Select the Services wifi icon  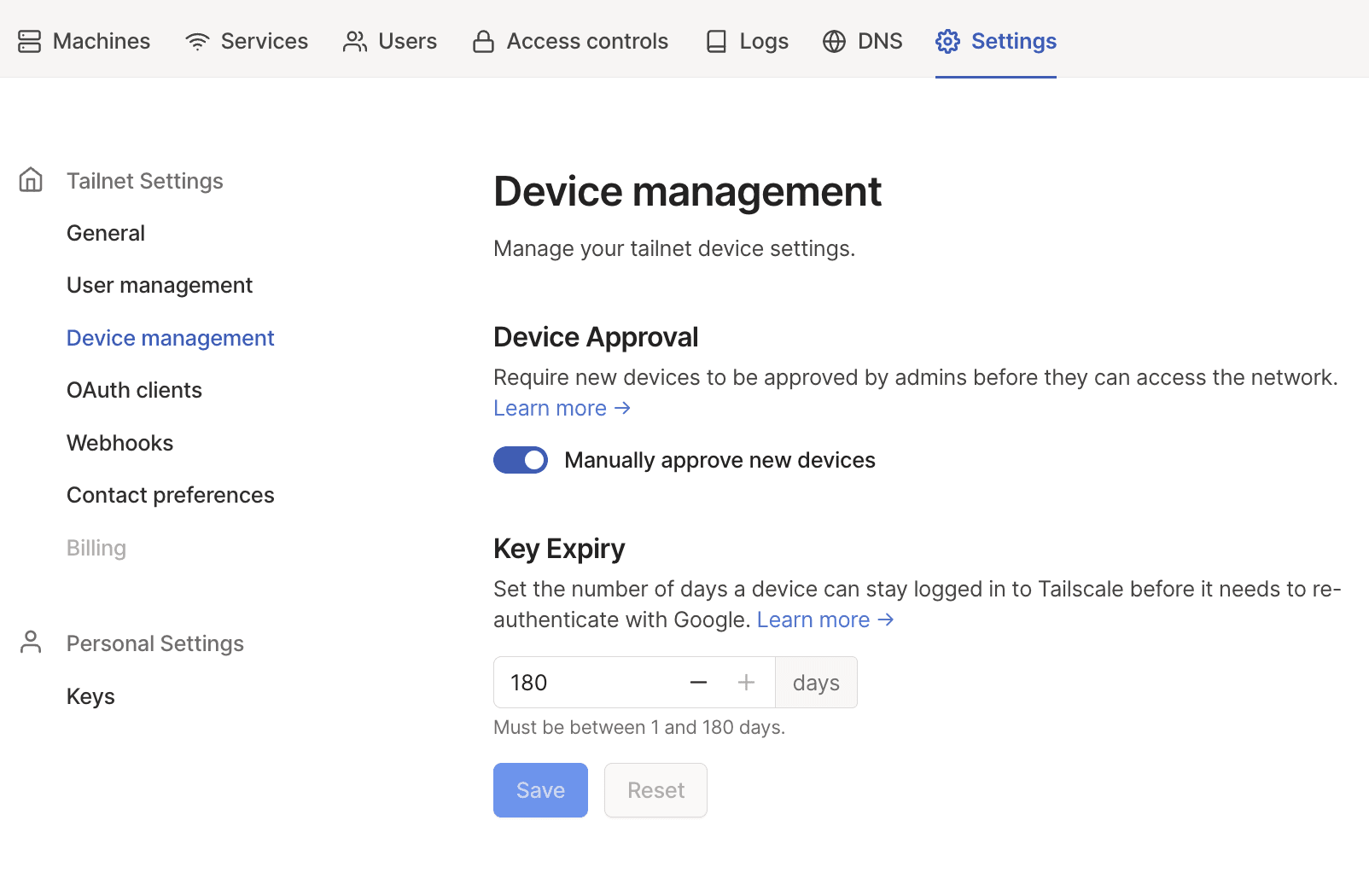tap(197, 40)
